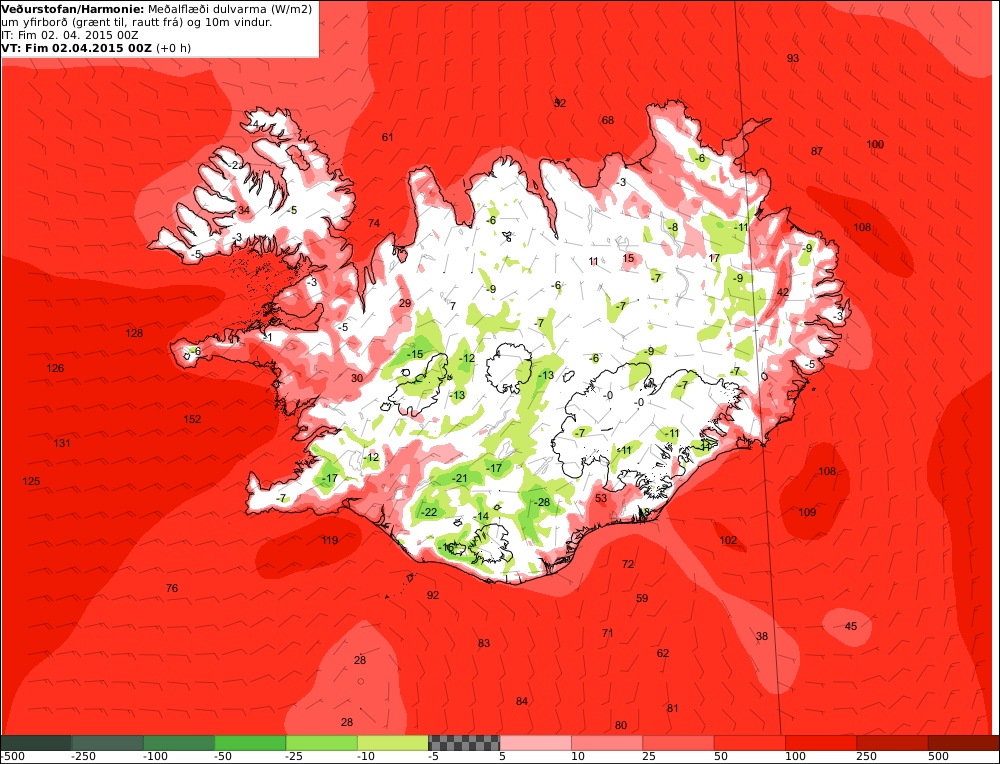The height and width of the screenshot is (764, 1000).
Task: Click the map value 76 in the southwest
Action: [x=172, y=588]
